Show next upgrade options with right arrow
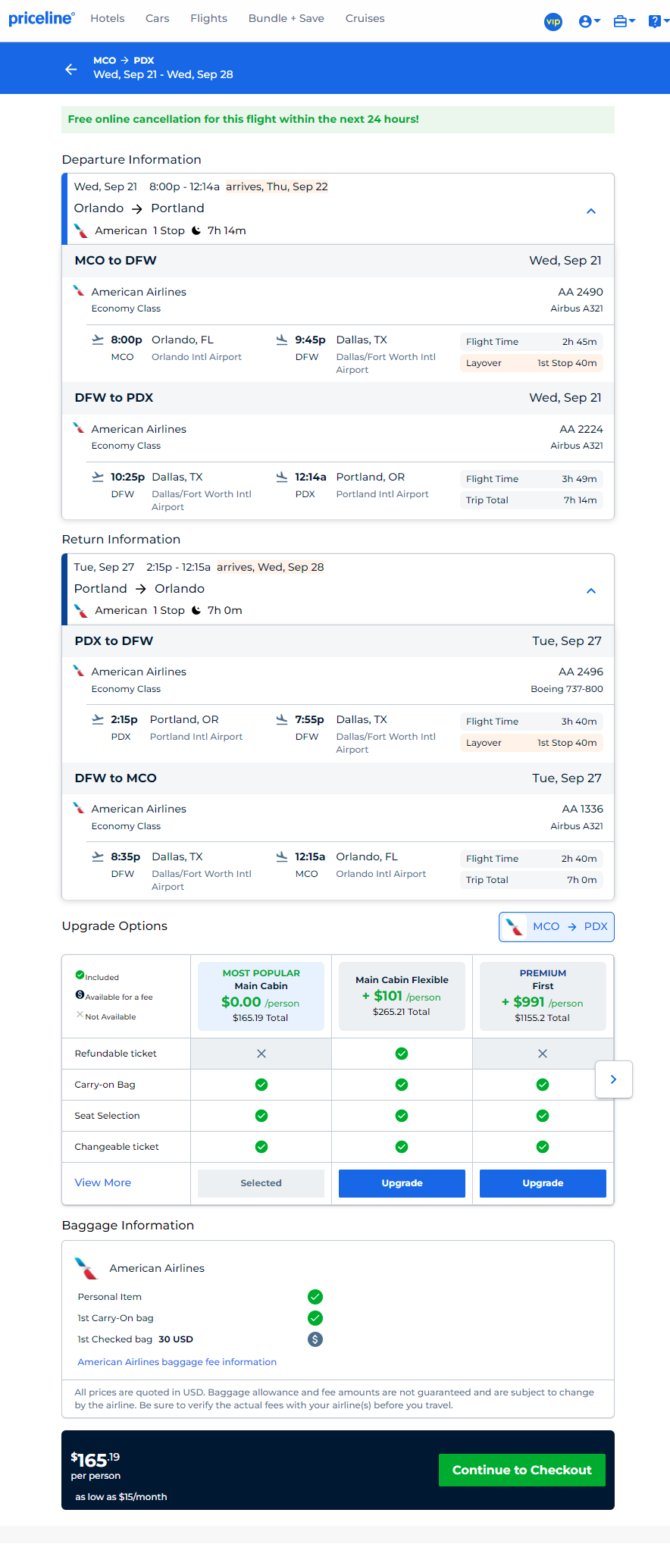 (x=614, y=1079)
